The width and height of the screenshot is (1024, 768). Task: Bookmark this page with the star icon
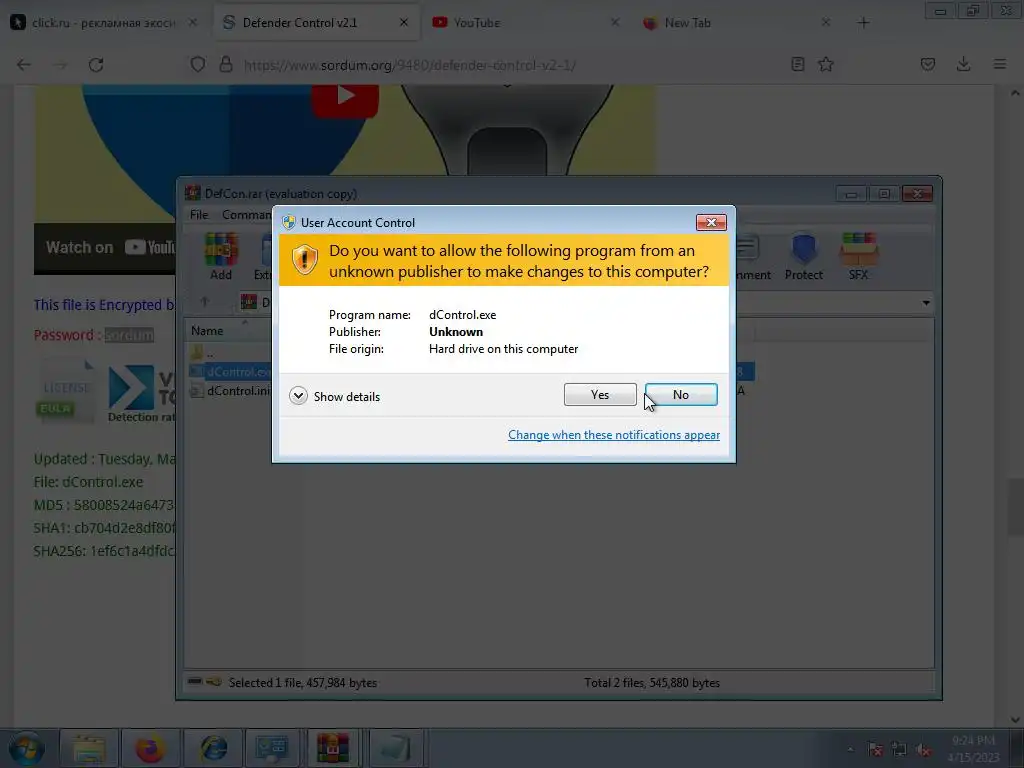[826, 64]
